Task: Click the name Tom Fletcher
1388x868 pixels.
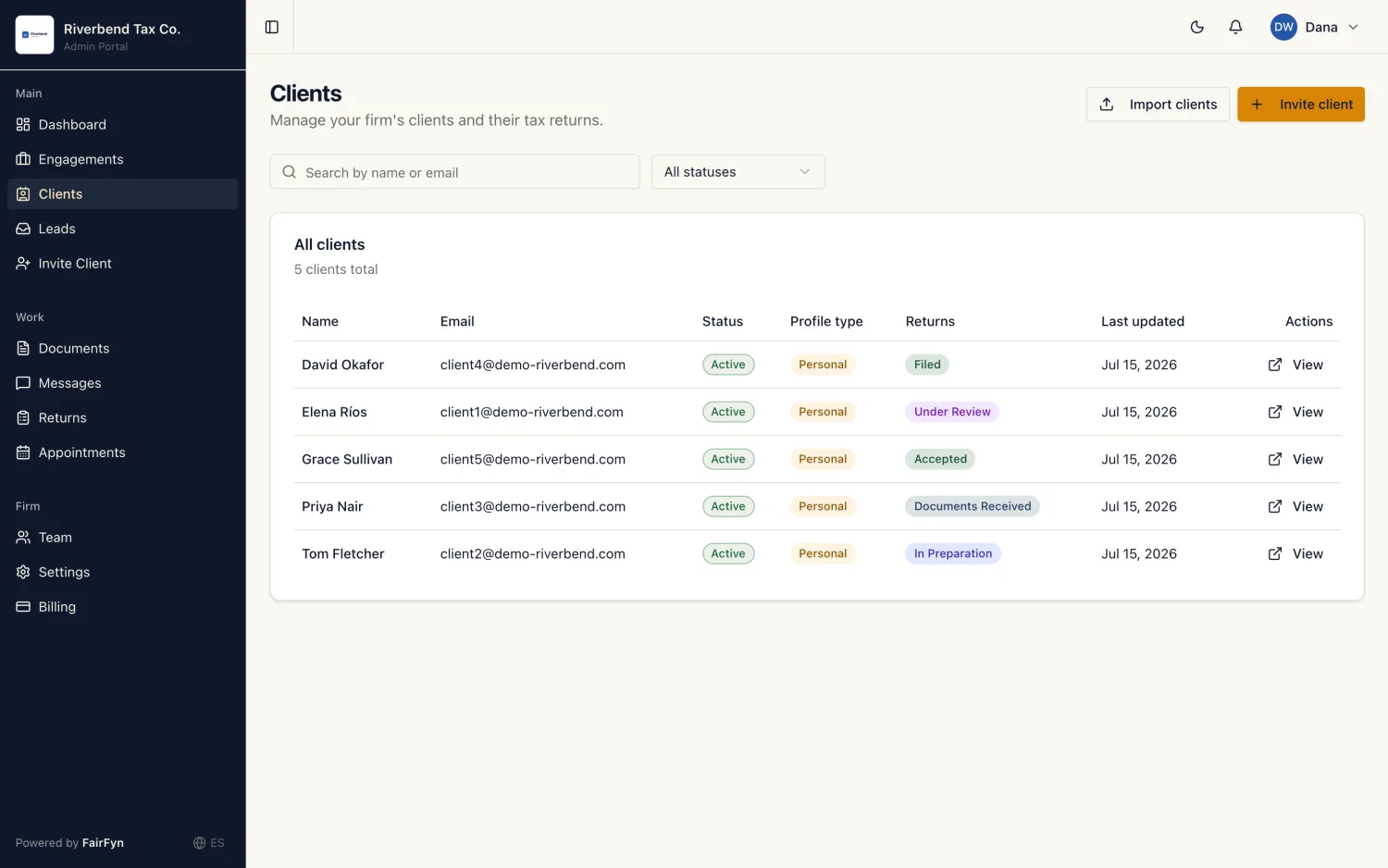Action: click(x=342, y=553)
